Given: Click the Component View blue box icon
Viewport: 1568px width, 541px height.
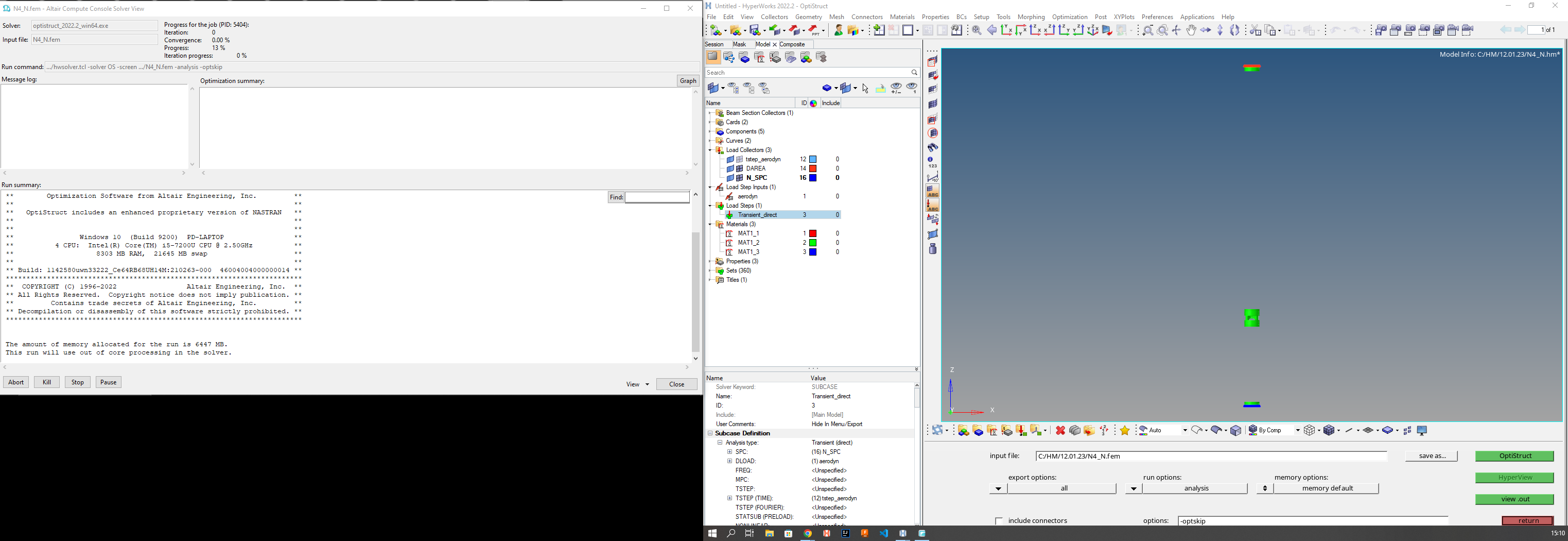Looking at the screenshot, I should (x=744, y=57).
